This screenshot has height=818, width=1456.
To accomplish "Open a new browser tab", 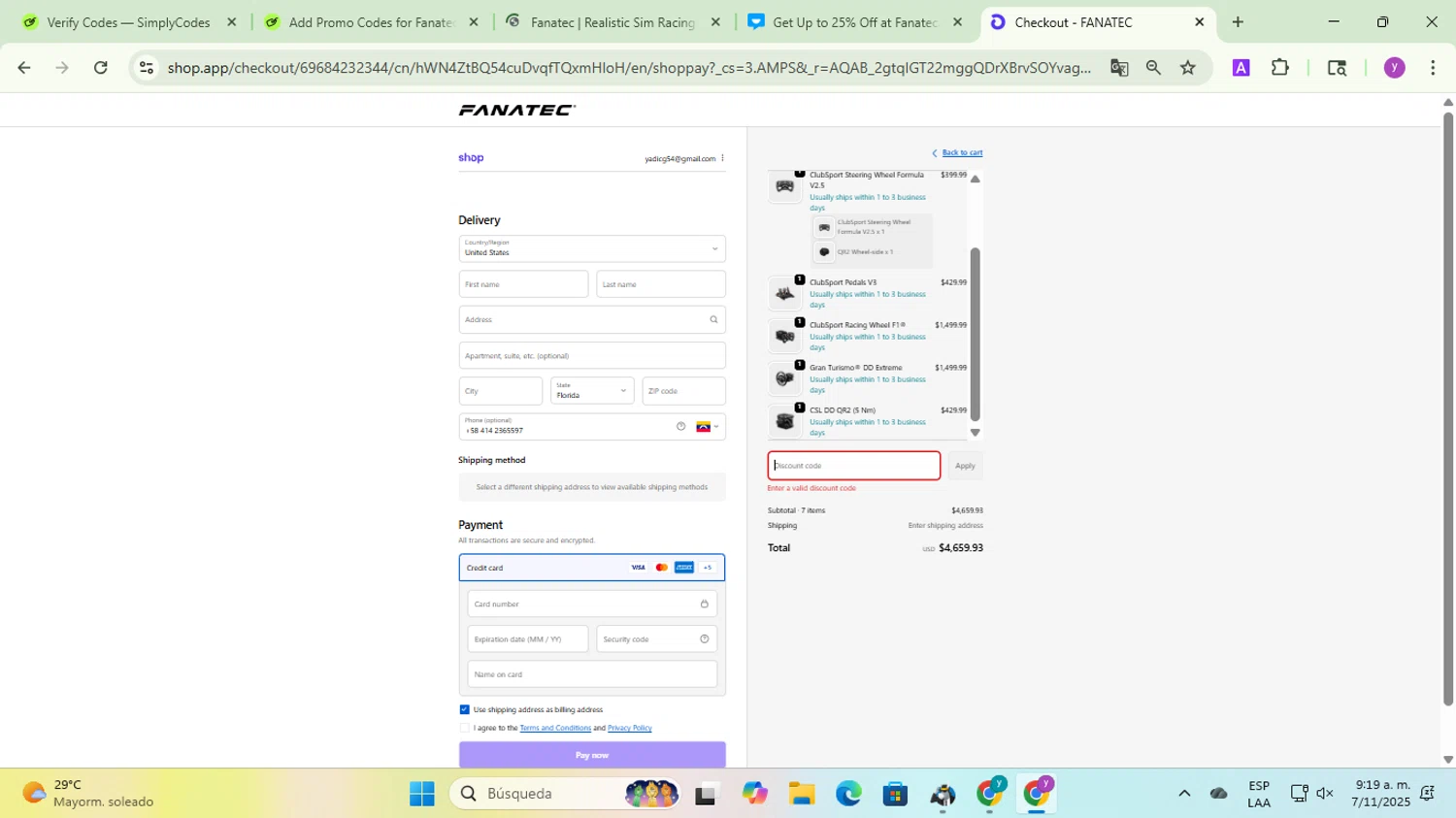I will coord(1238,22).
